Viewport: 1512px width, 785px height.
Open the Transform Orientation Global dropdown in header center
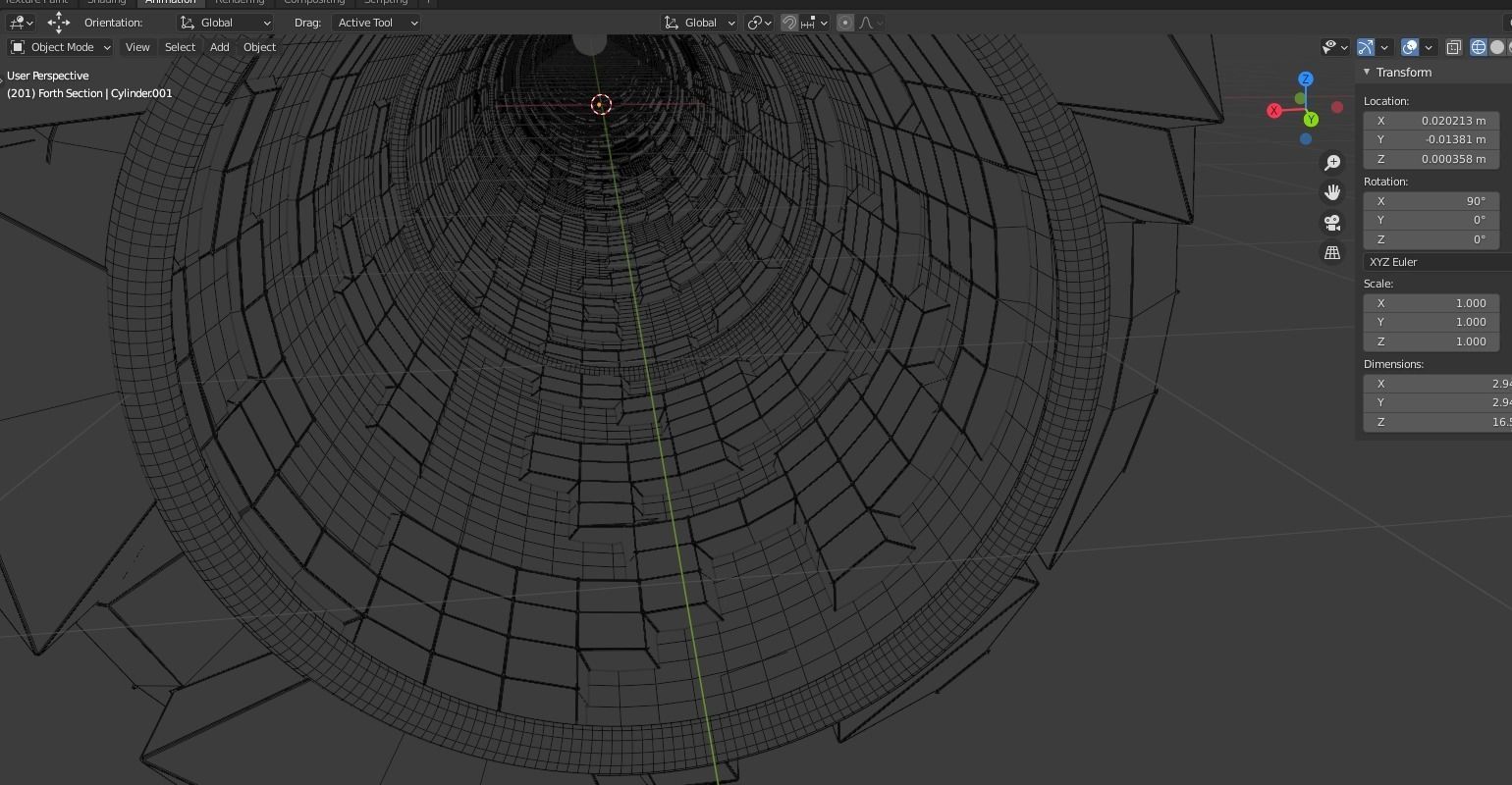tap(700, 22)
